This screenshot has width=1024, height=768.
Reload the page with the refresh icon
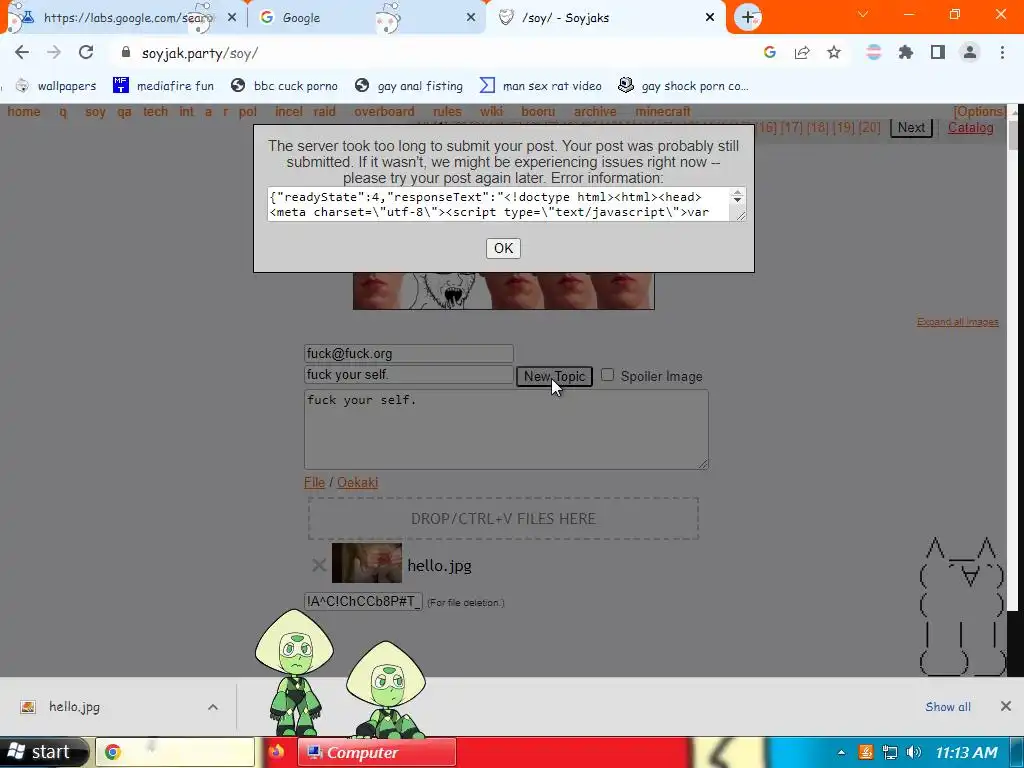point(86,52)
